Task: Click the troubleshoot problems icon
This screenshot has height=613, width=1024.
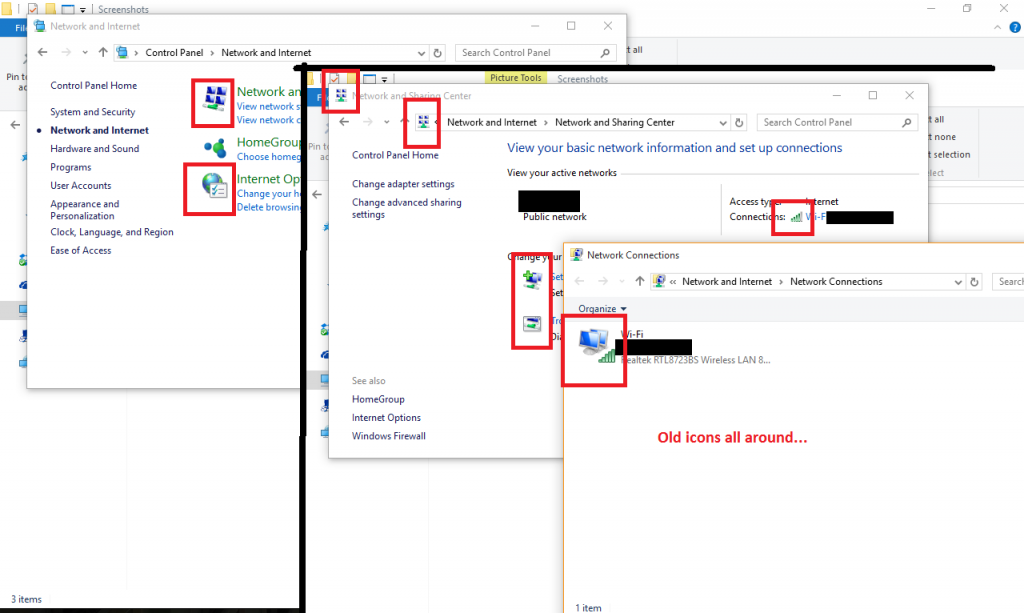Action: (x=532, y=323)
